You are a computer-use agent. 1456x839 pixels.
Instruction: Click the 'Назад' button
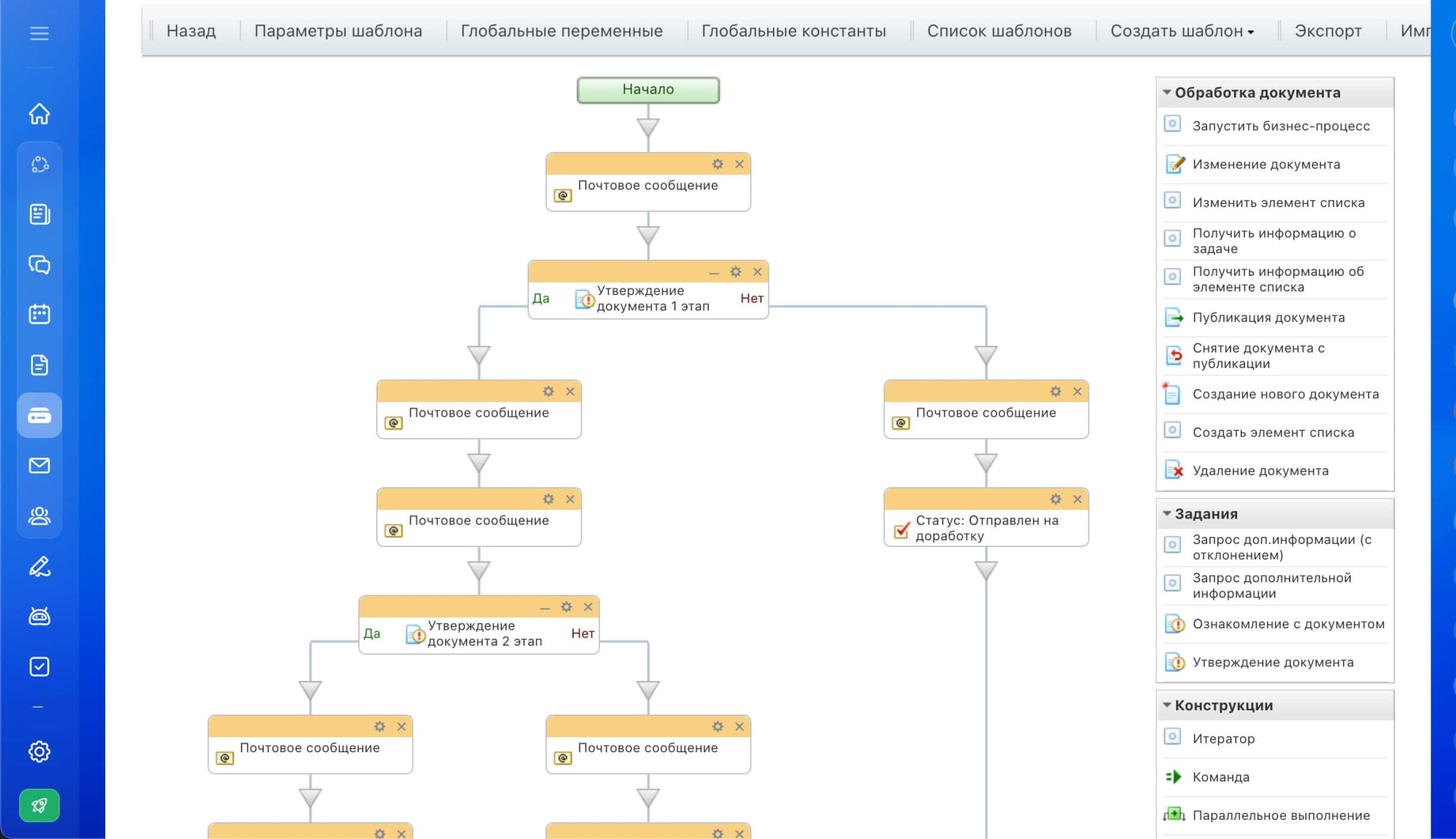[191, 31]
